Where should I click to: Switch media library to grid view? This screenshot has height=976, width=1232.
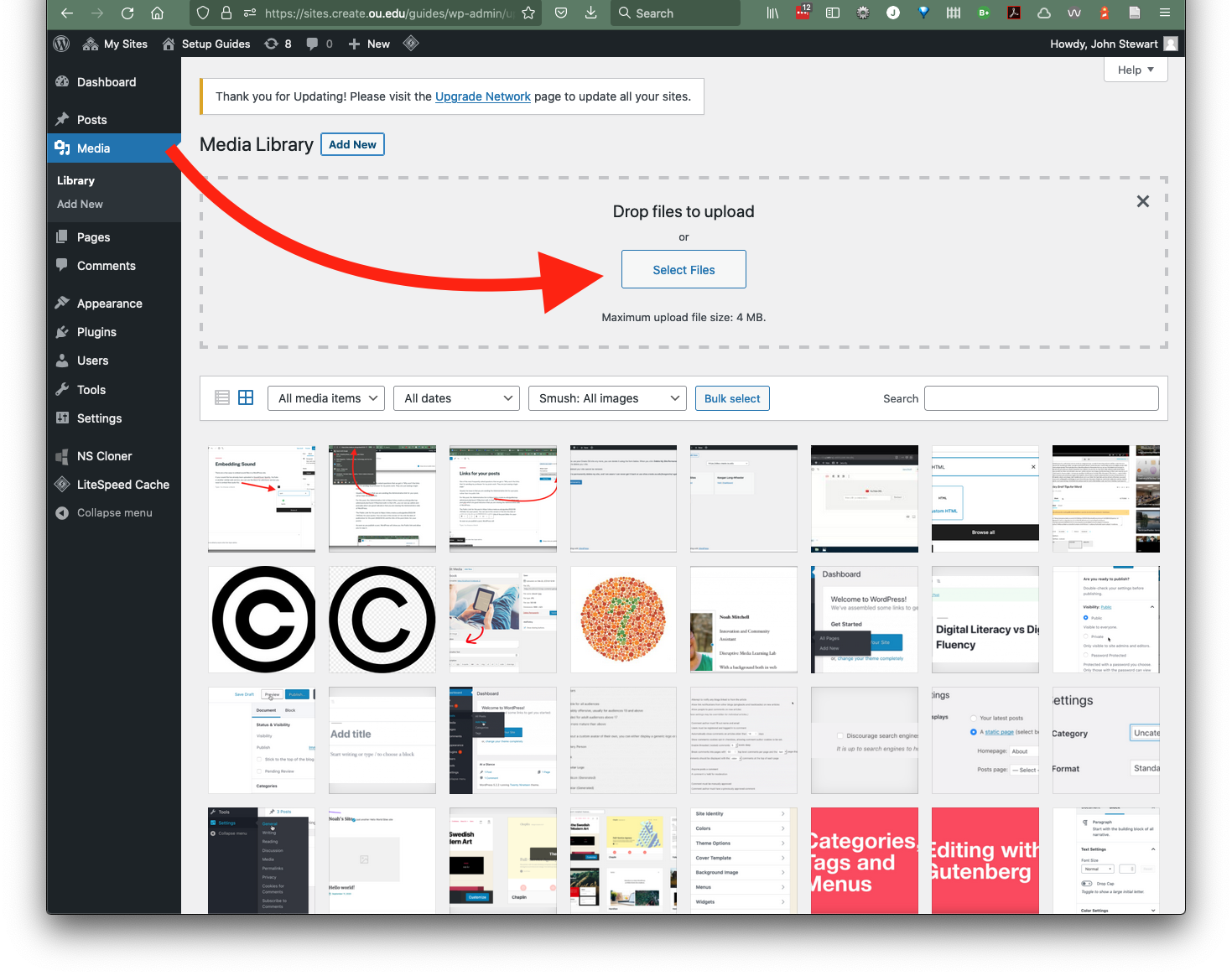tap(245, 397)
